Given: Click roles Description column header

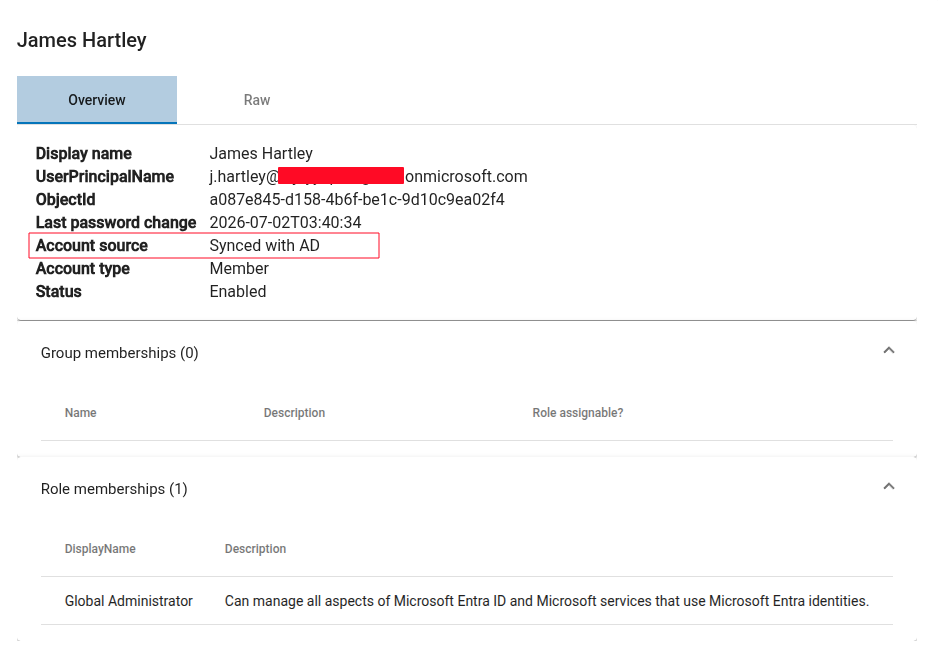Looking at the screenshot, I should click(255, 549).
